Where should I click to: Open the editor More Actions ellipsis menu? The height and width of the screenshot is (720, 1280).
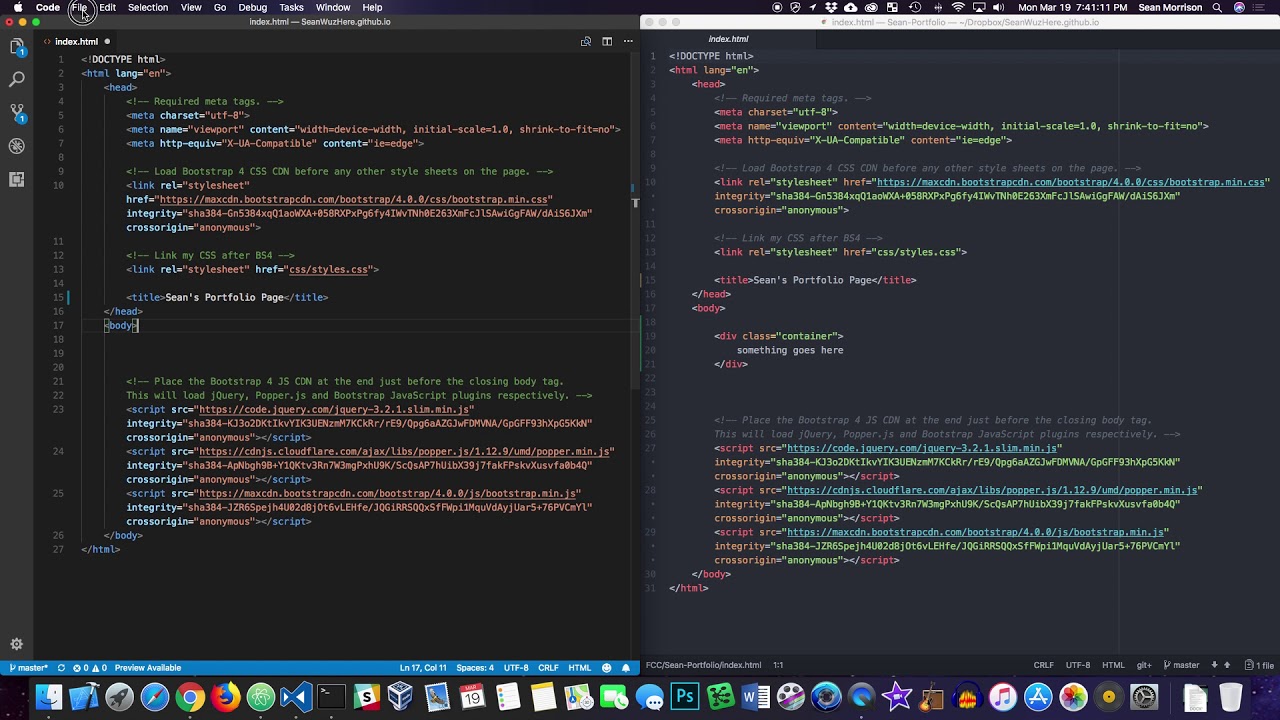[628, 41]
